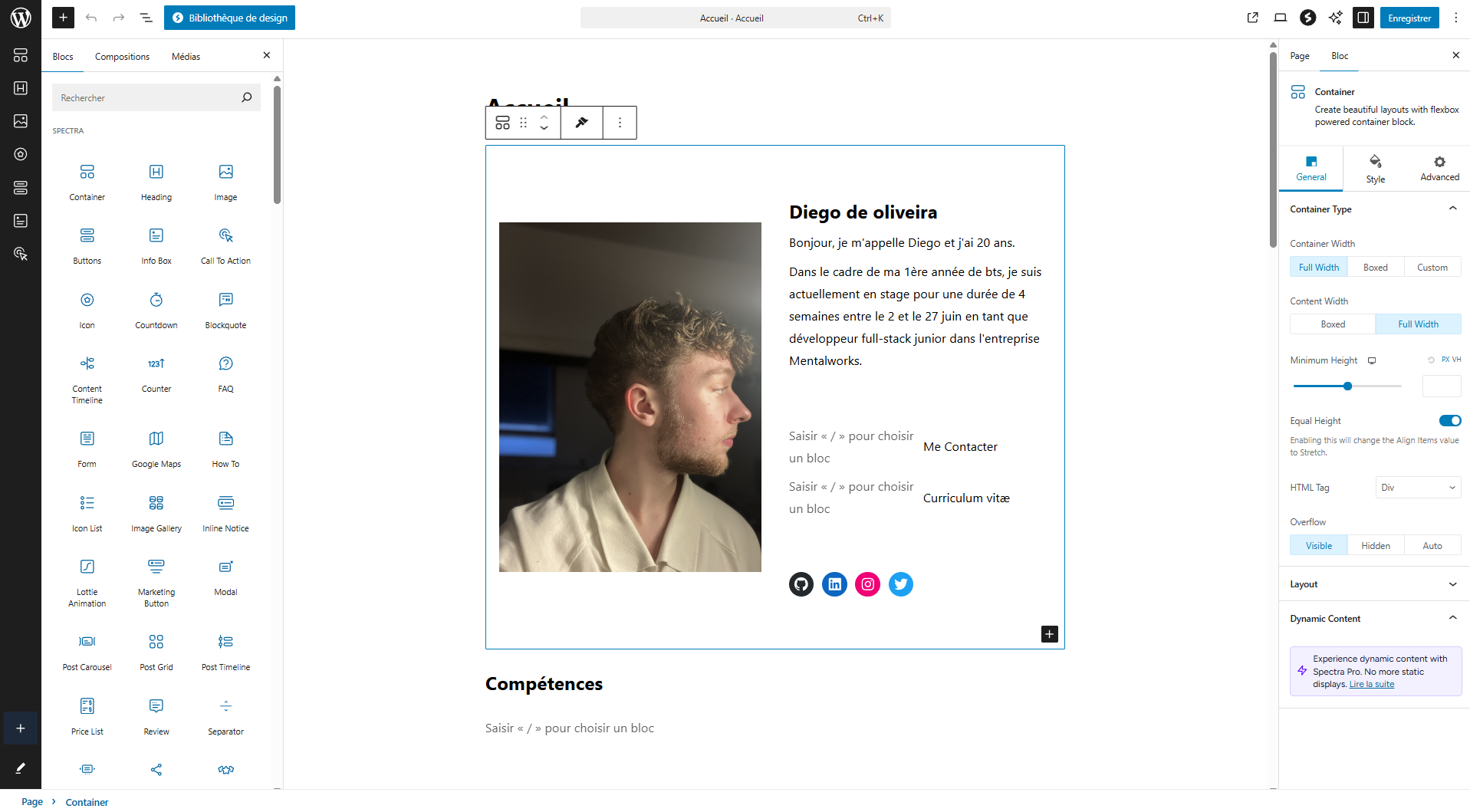Viewport: 1470px width, 812px height.
Task: Click the Enregistrer button
Action: click(x=1409, y=18)
